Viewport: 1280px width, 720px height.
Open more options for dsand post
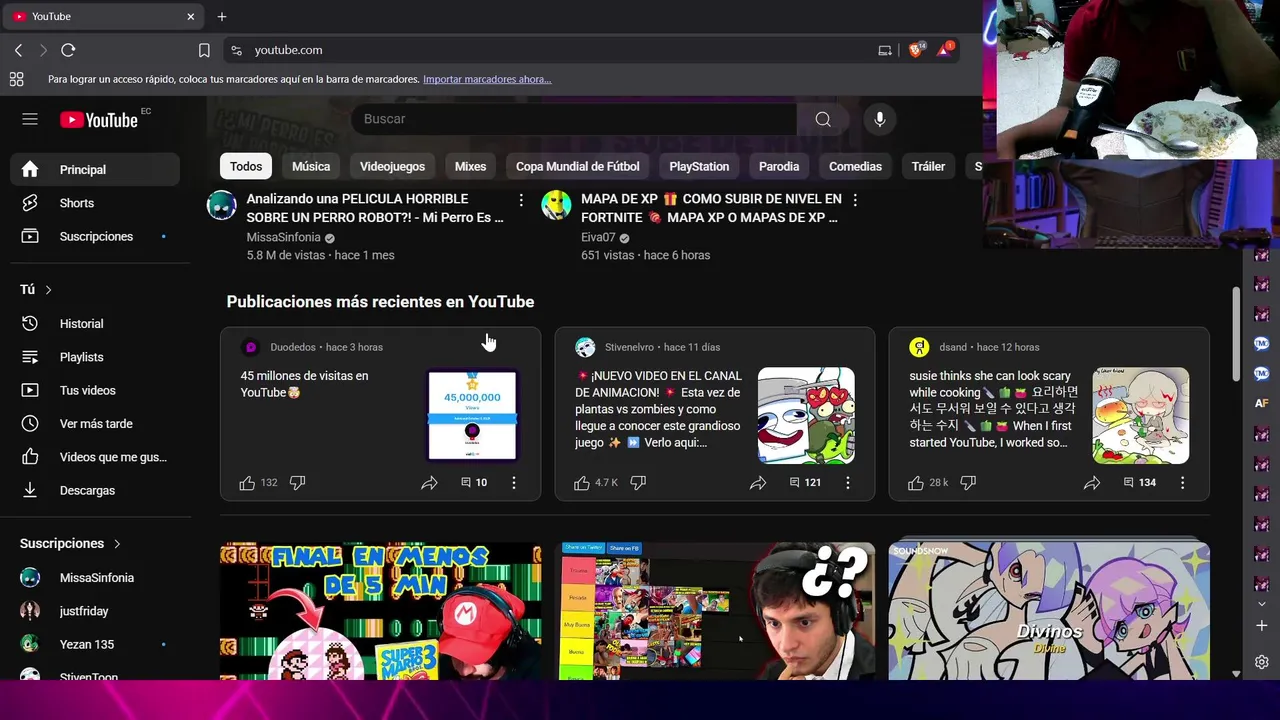1182,482
